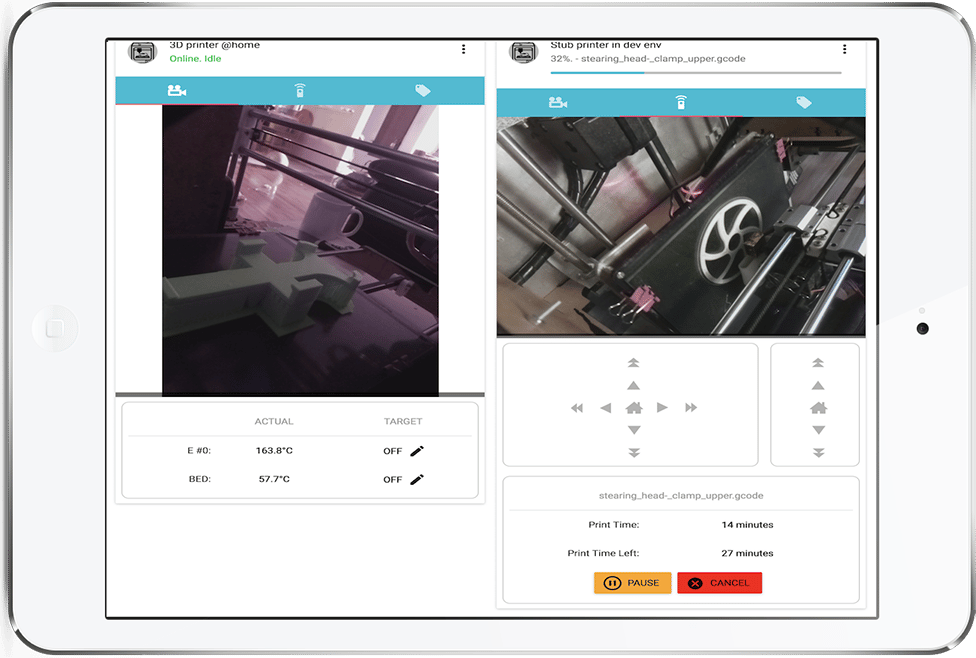976x658 pixels.
Task: Jog left with single left arrow
Action: (x=606, y=408)
